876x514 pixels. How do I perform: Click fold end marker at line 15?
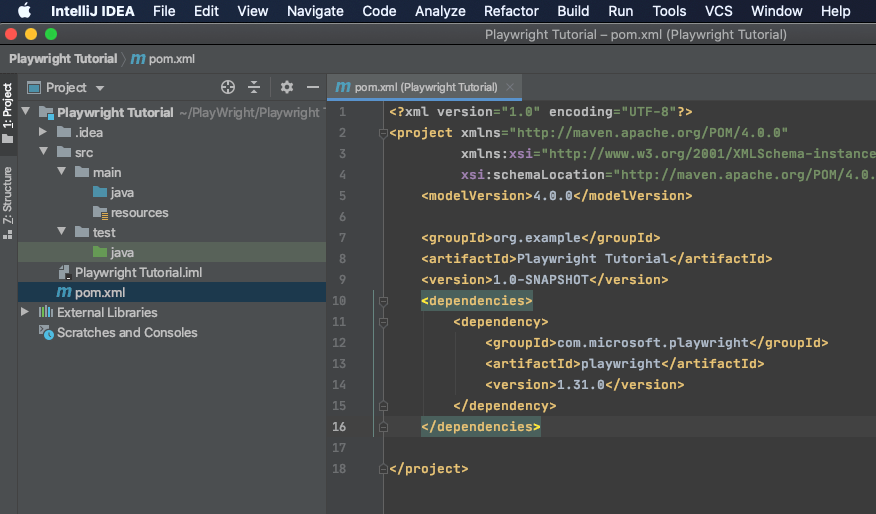click(x=383, y=406)
